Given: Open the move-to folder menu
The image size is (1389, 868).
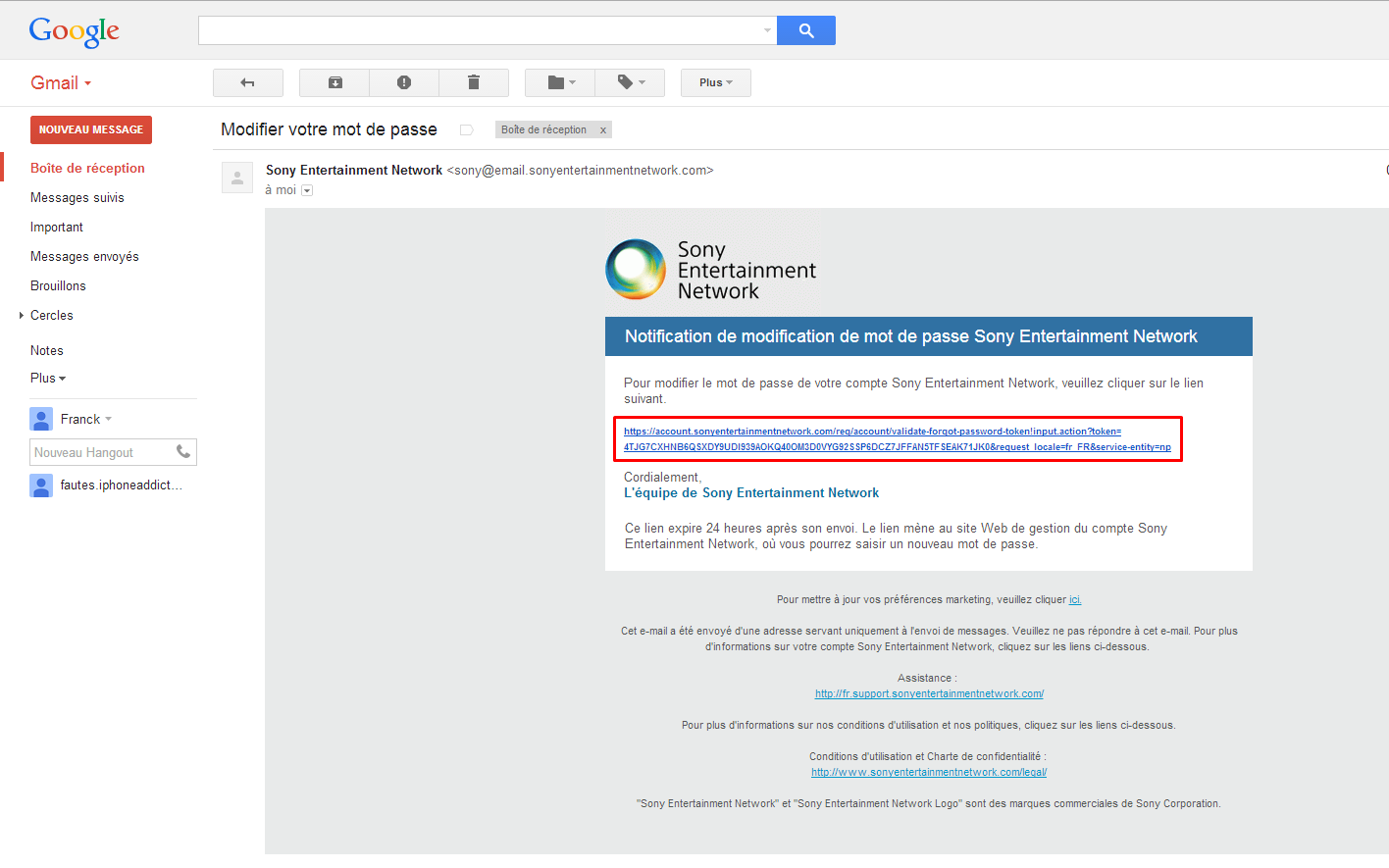Looking at the screenshot, I should [560, 82].
